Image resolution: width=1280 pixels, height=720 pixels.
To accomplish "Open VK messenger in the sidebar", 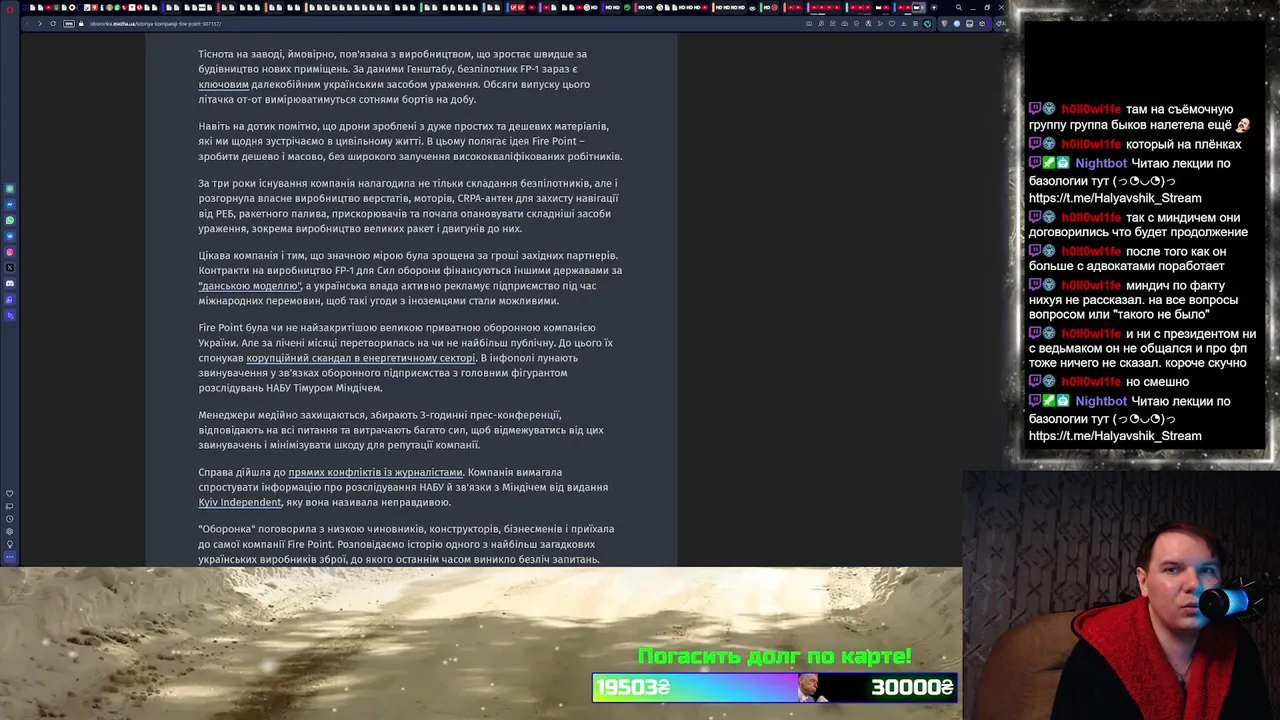I will (10, 236).
